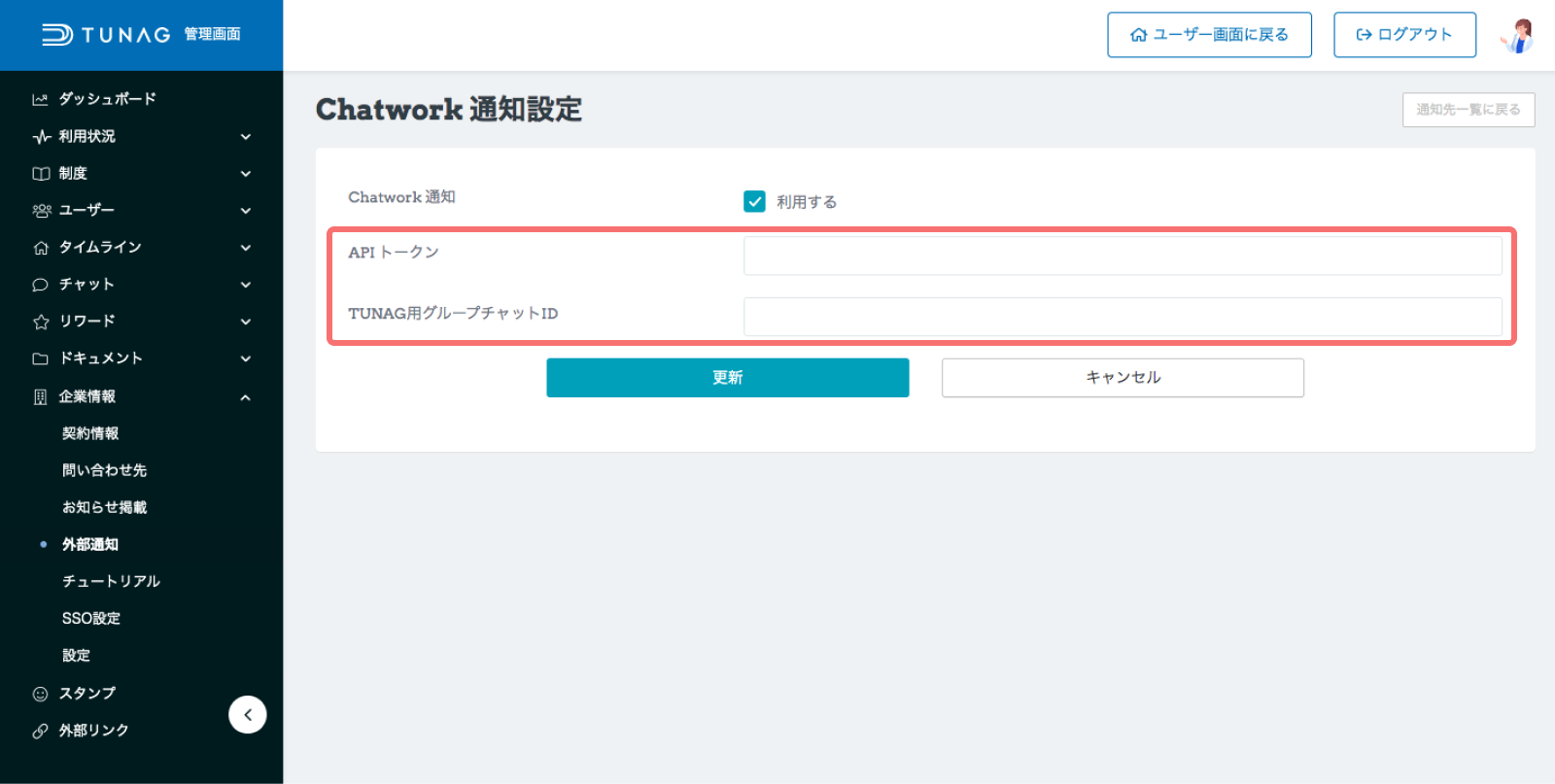Click the リワード star icon
1555x784 pixels.
(x=41, y=322)
